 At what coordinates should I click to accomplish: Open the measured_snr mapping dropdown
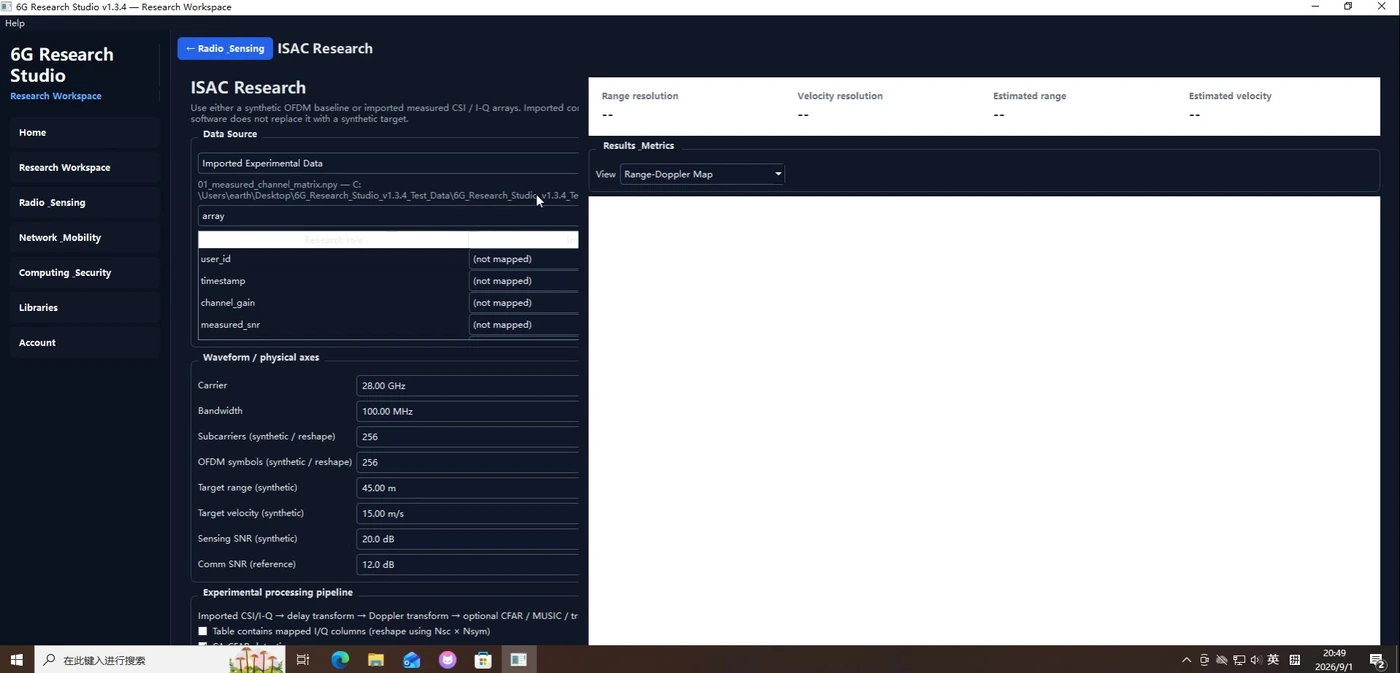(x=524, y=325)
